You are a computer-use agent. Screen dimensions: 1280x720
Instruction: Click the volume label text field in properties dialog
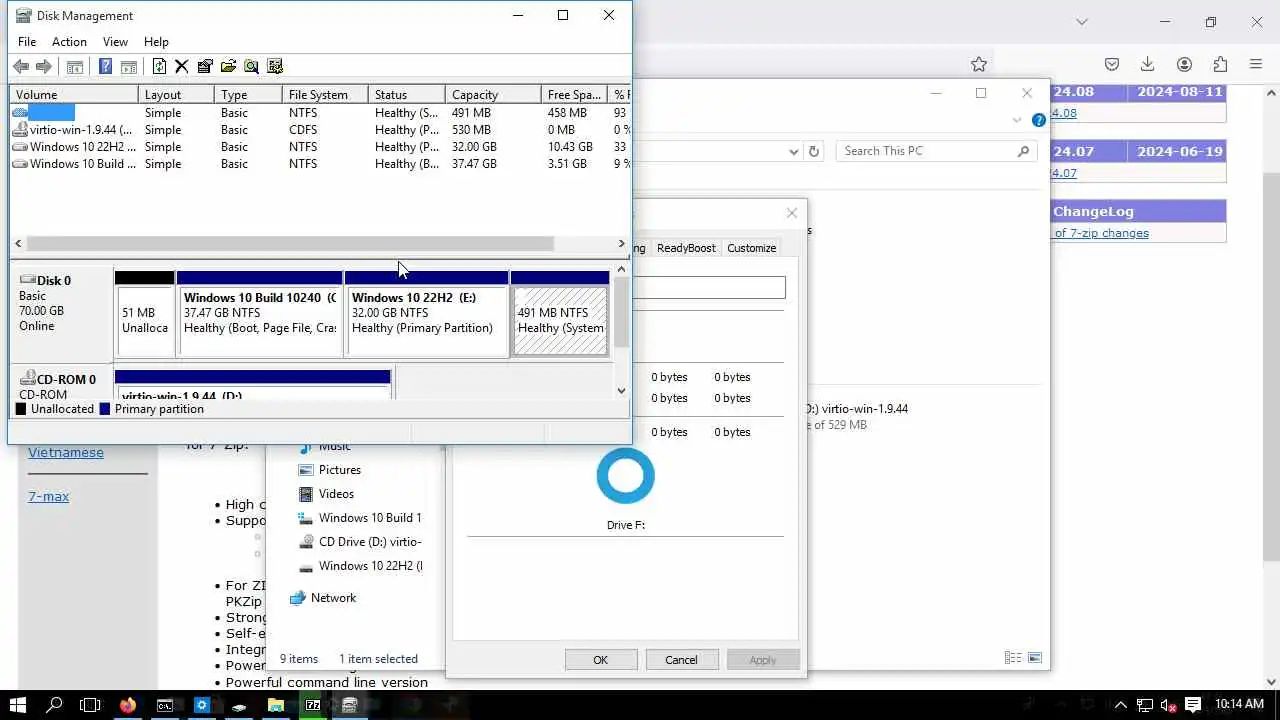pos(711,288)
